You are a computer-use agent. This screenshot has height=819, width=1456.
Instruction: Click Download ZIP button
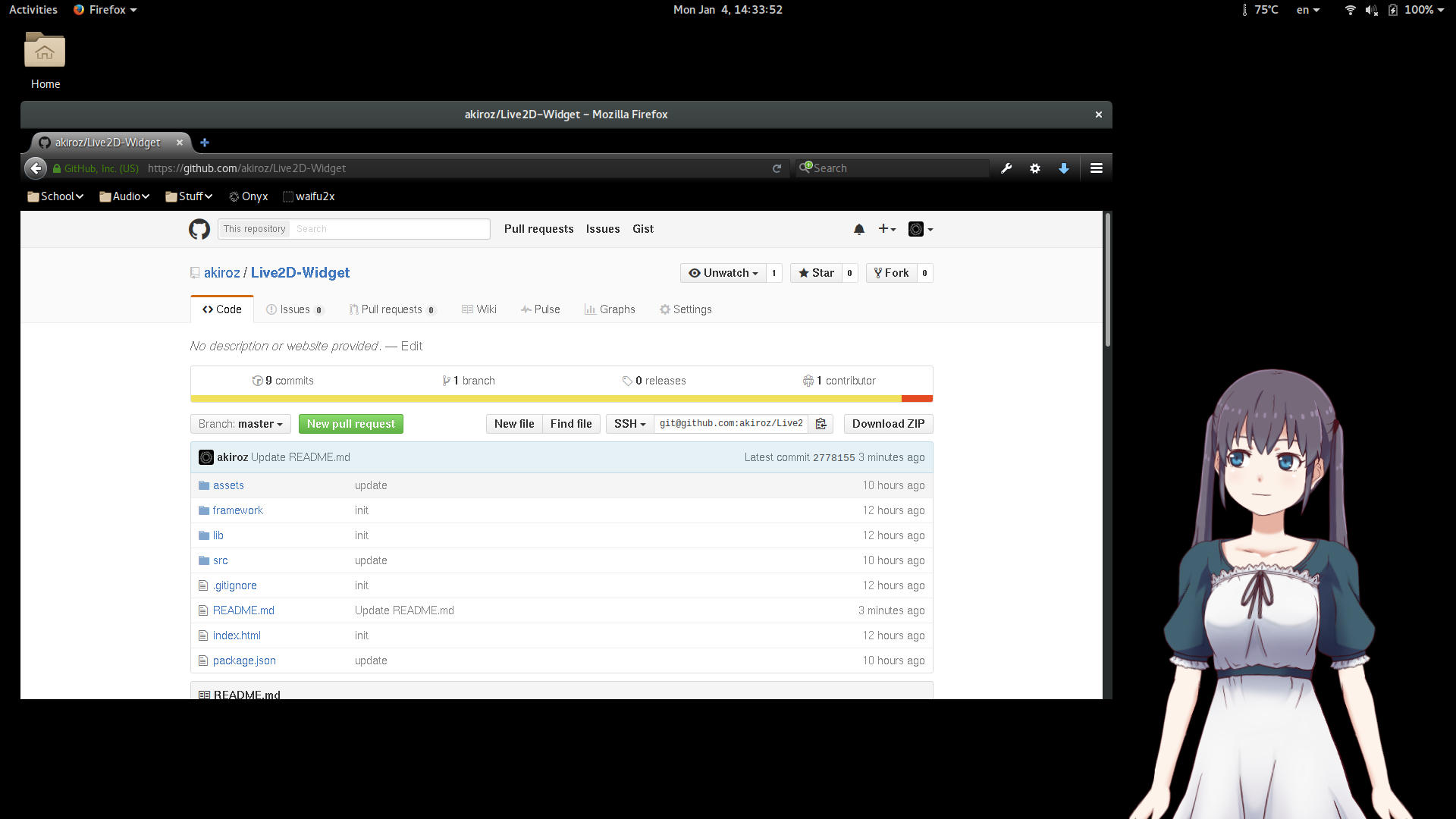(x=888, y=424)
